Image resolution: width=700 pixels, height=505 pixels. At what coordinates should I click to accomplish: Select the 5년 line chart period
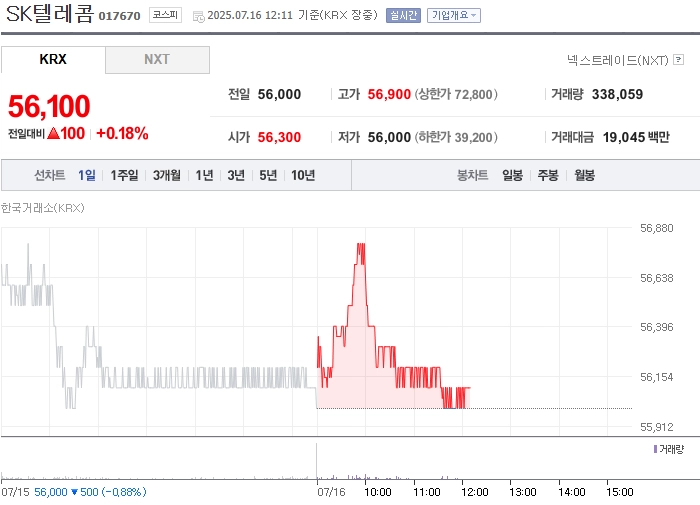pos(268,175)
